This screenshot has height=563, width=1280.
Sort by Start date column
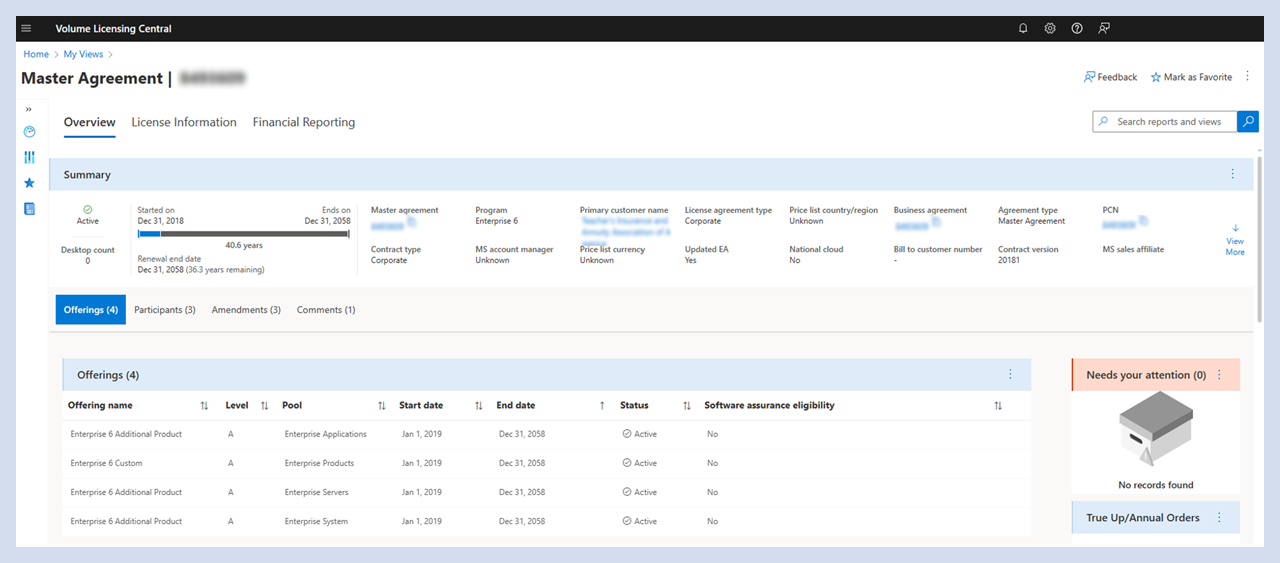click(478, 406)
